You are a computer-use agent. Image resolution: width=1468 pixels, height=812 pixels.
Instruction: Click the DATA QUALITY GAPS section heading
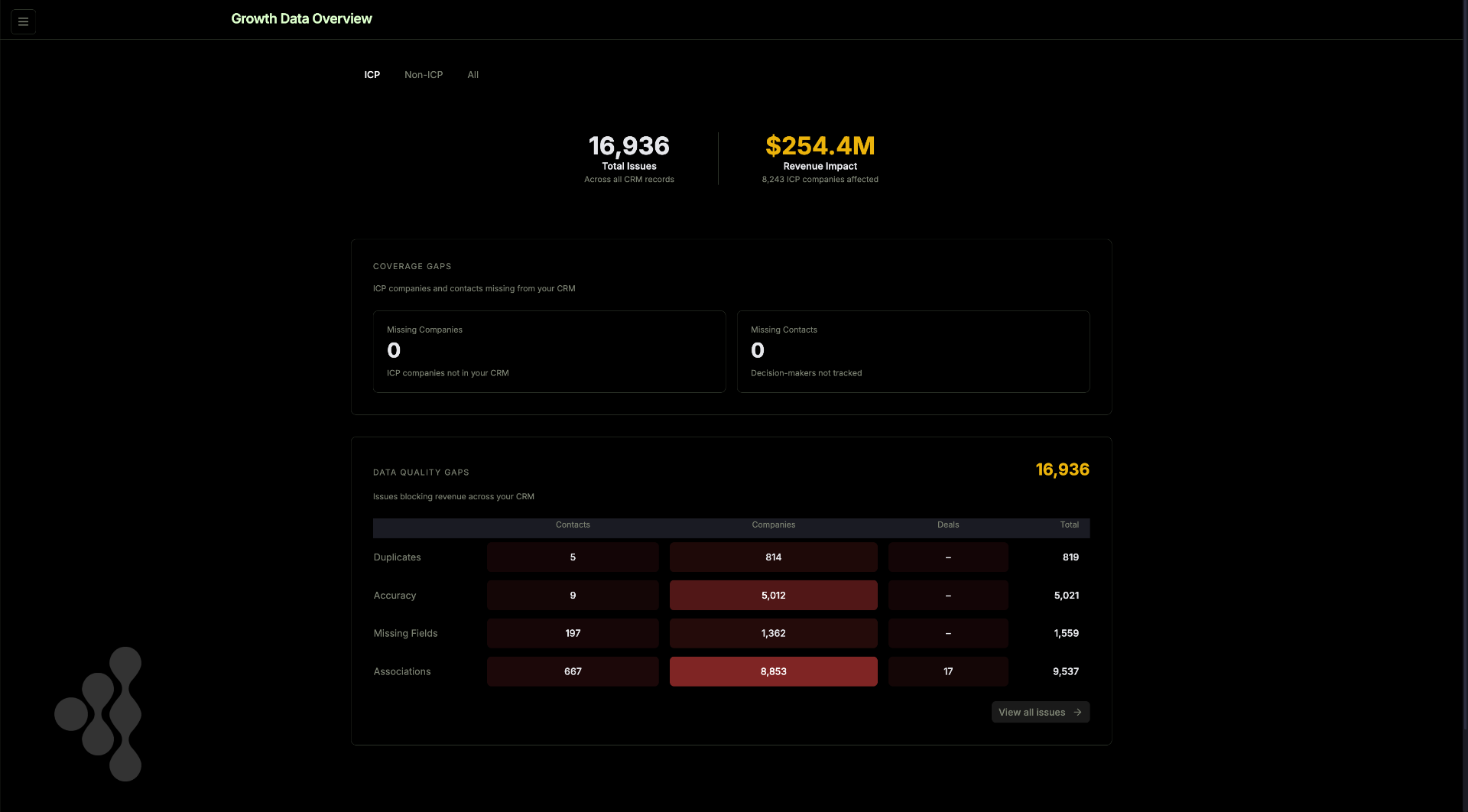tap(421, 473)
